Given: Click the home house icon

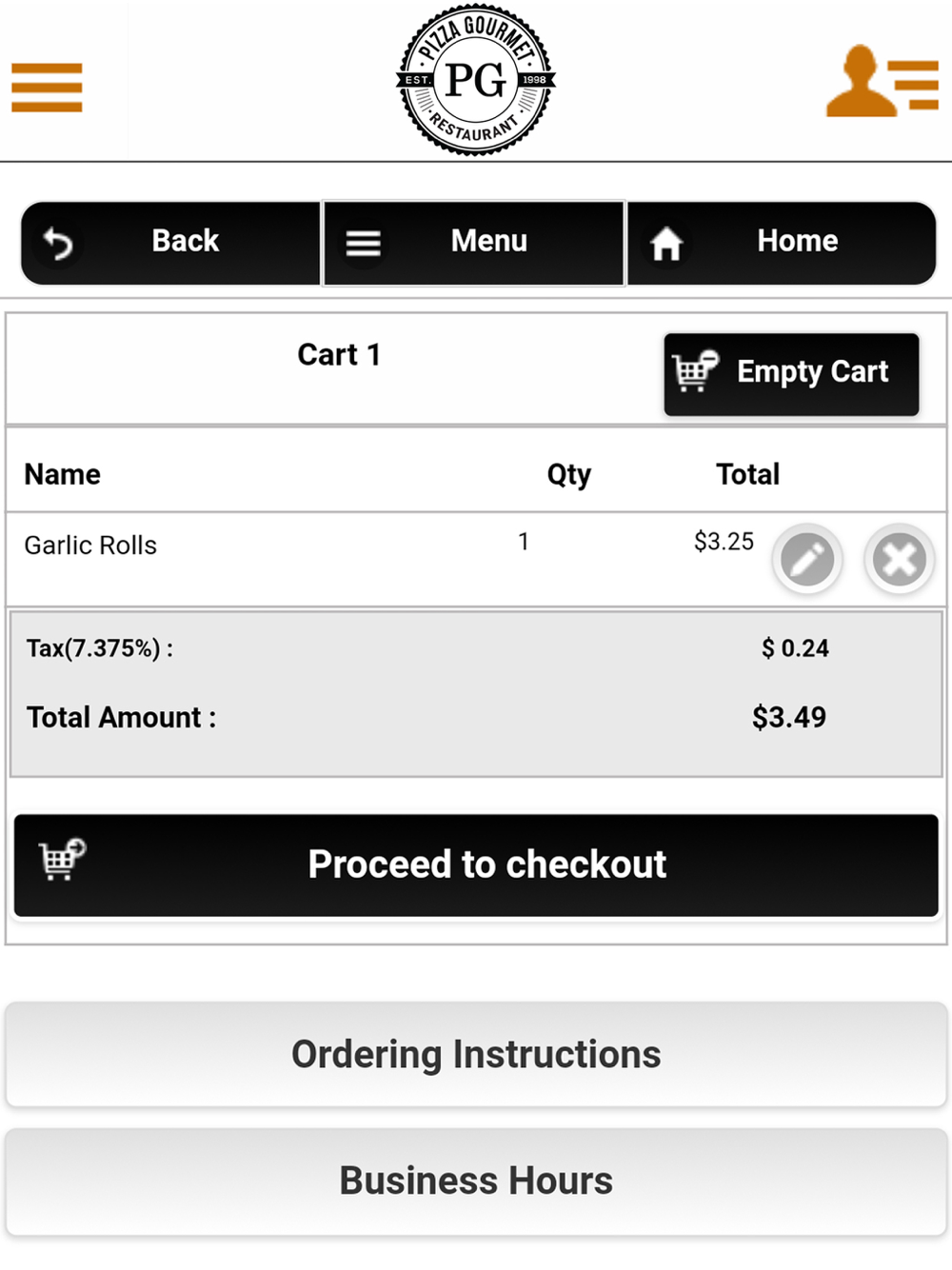Looking at the screenshot, I should click(x=666, y=244).
